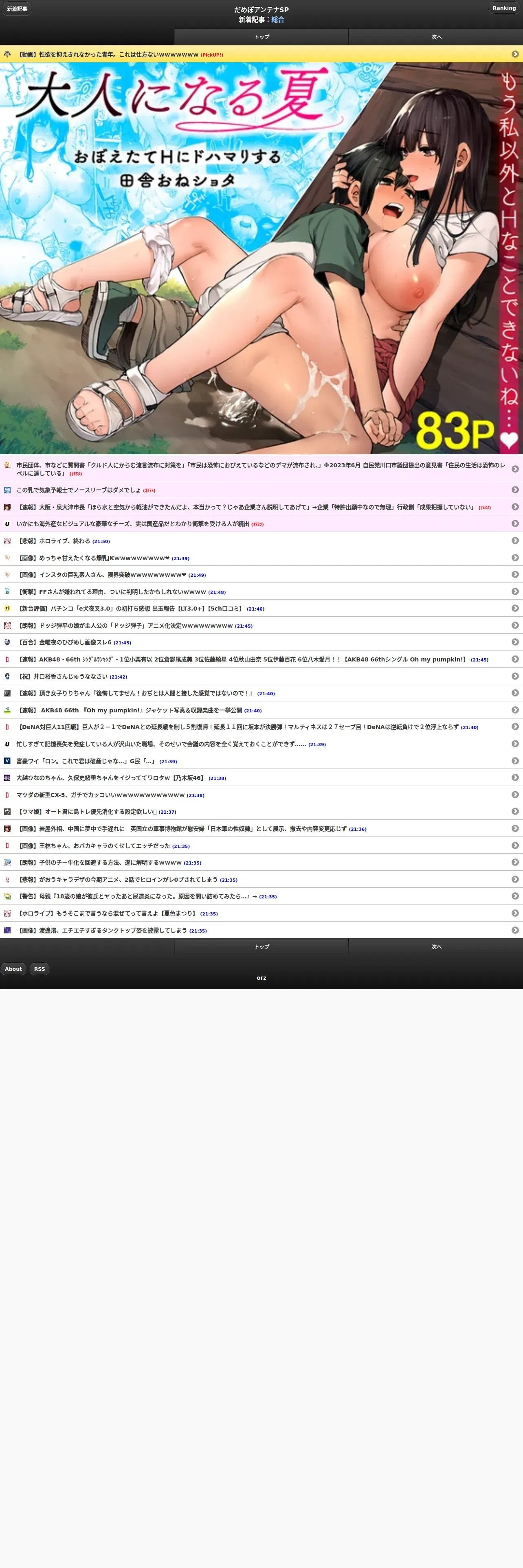Click the arrow icon beside the 市民団体 article
The height and width of the screenshot is (1568, 523).
515,469
